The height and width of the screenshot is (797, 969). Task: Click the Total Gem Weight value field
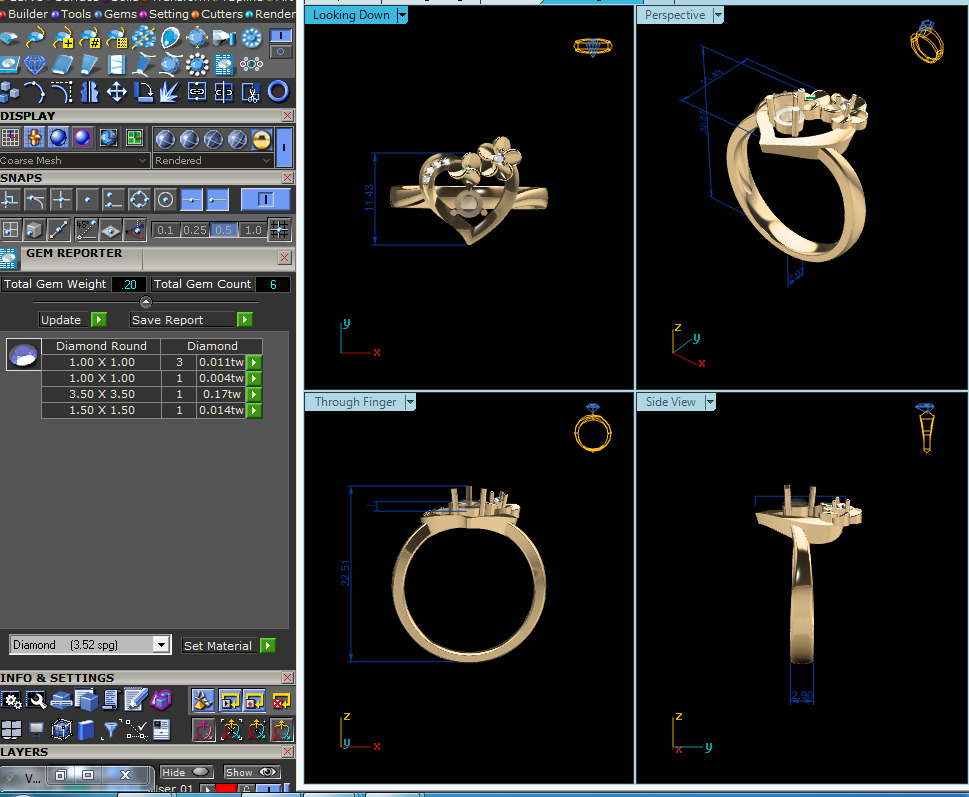(x=130, y=284)
